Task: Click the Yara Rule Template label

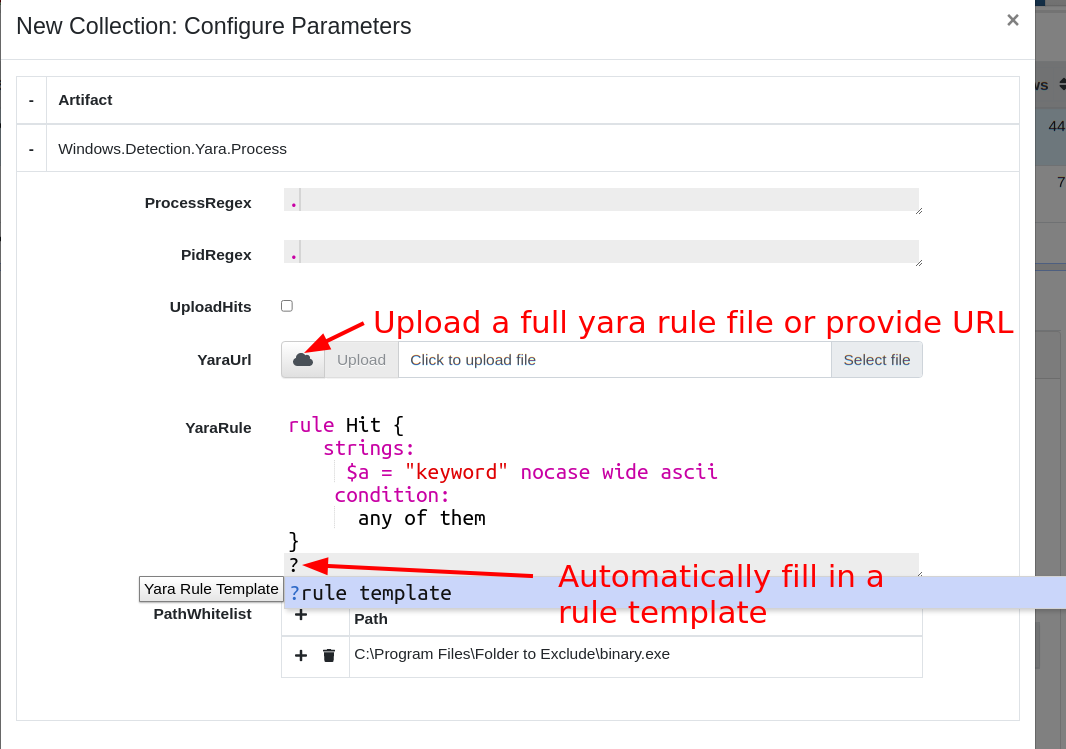Action: point(210,589)
